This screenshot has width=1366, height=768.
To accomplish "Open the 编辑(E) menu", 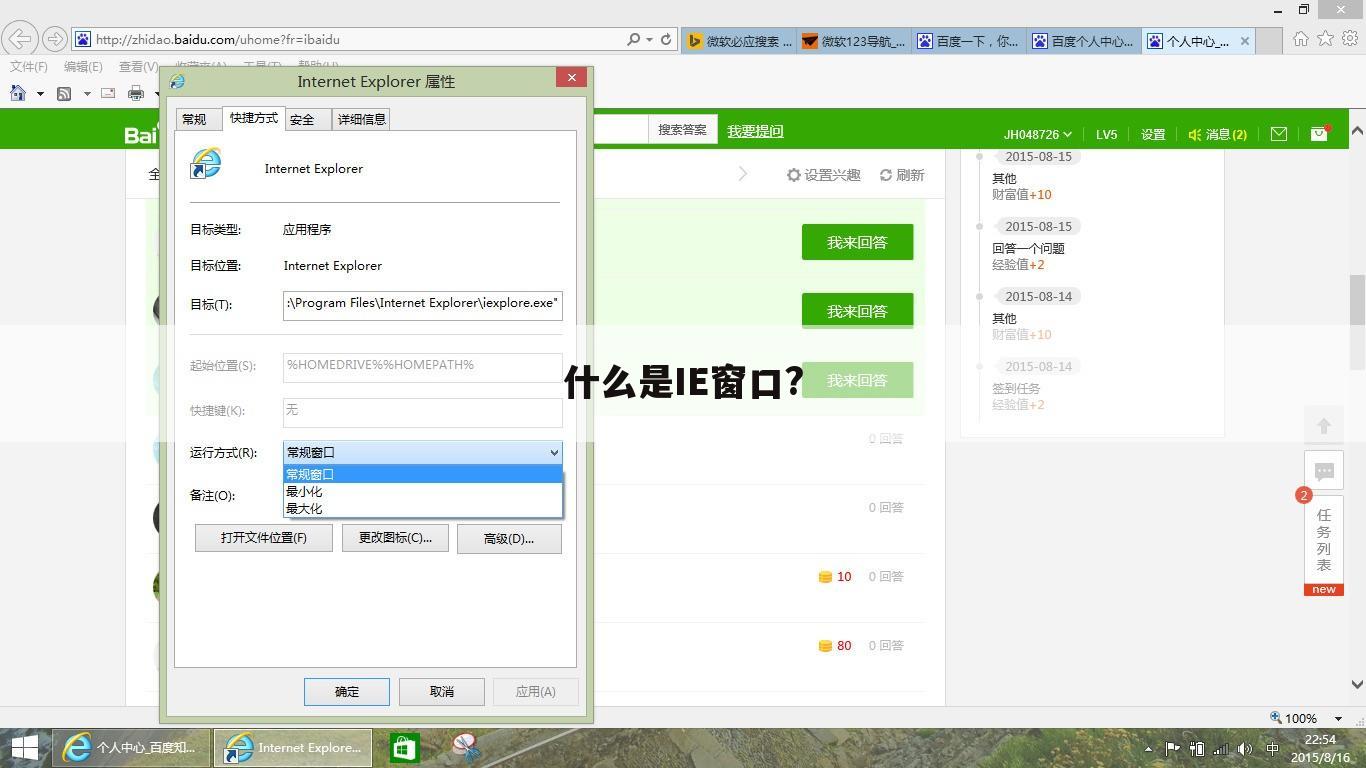I will click(83, 67).
